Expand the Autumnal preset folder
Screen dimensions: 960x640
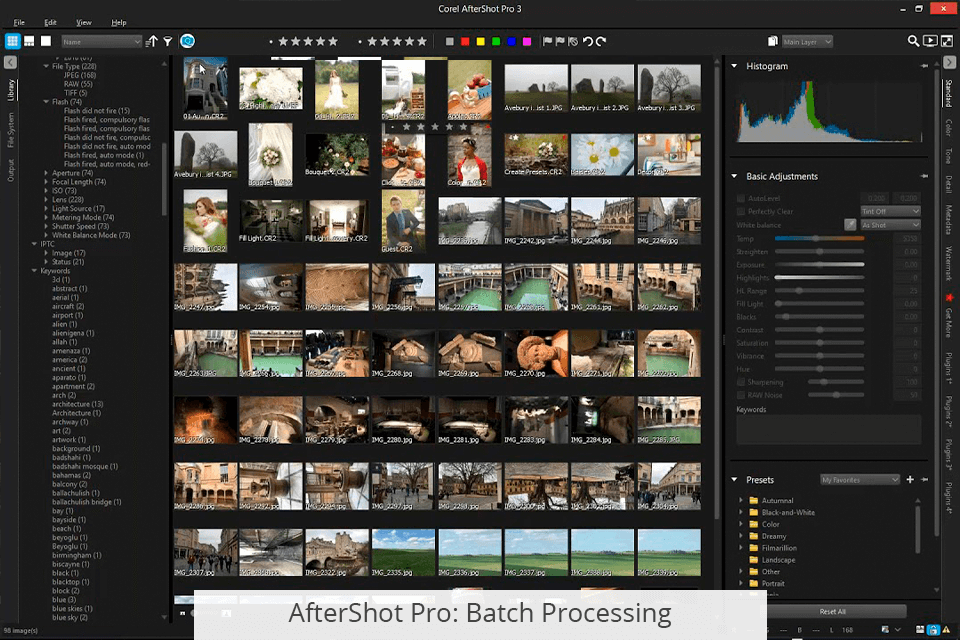(x=741, y=500)
